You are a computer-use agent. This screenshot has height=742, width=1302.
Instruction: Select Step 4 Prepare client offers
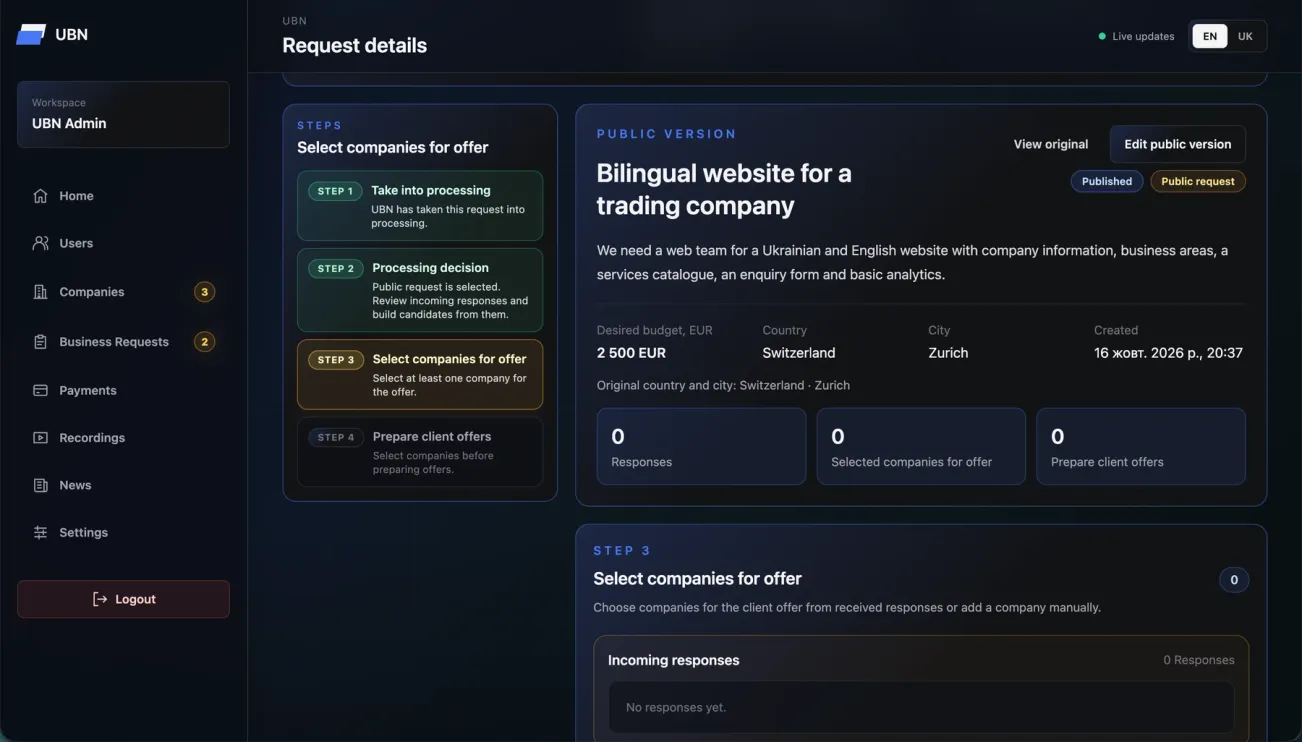coord(420,452)
